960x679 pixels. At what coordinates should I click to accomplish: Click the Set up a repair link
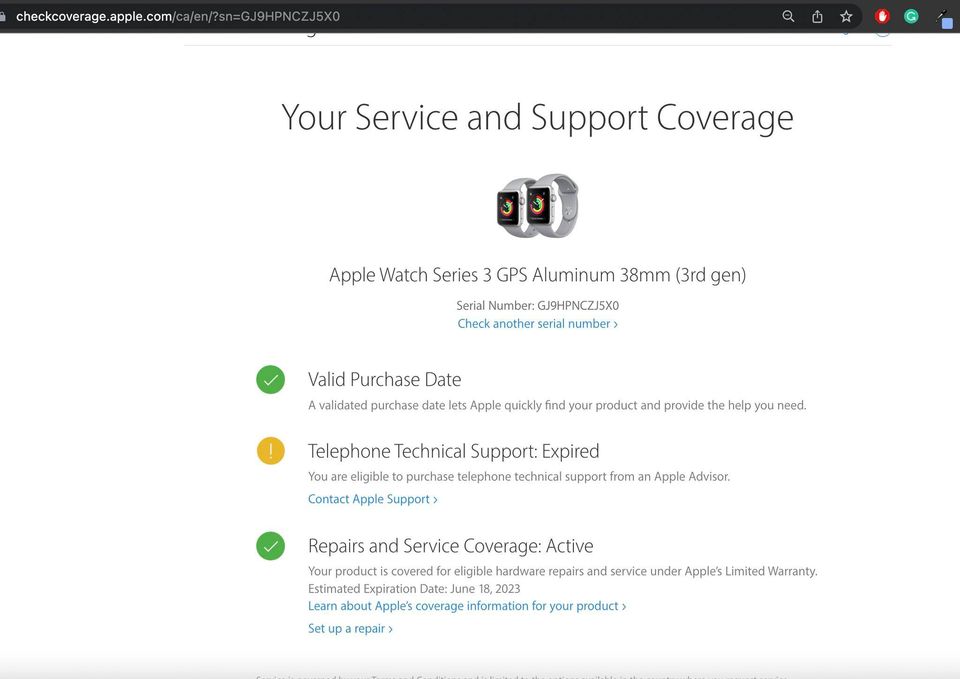point(350,629)
